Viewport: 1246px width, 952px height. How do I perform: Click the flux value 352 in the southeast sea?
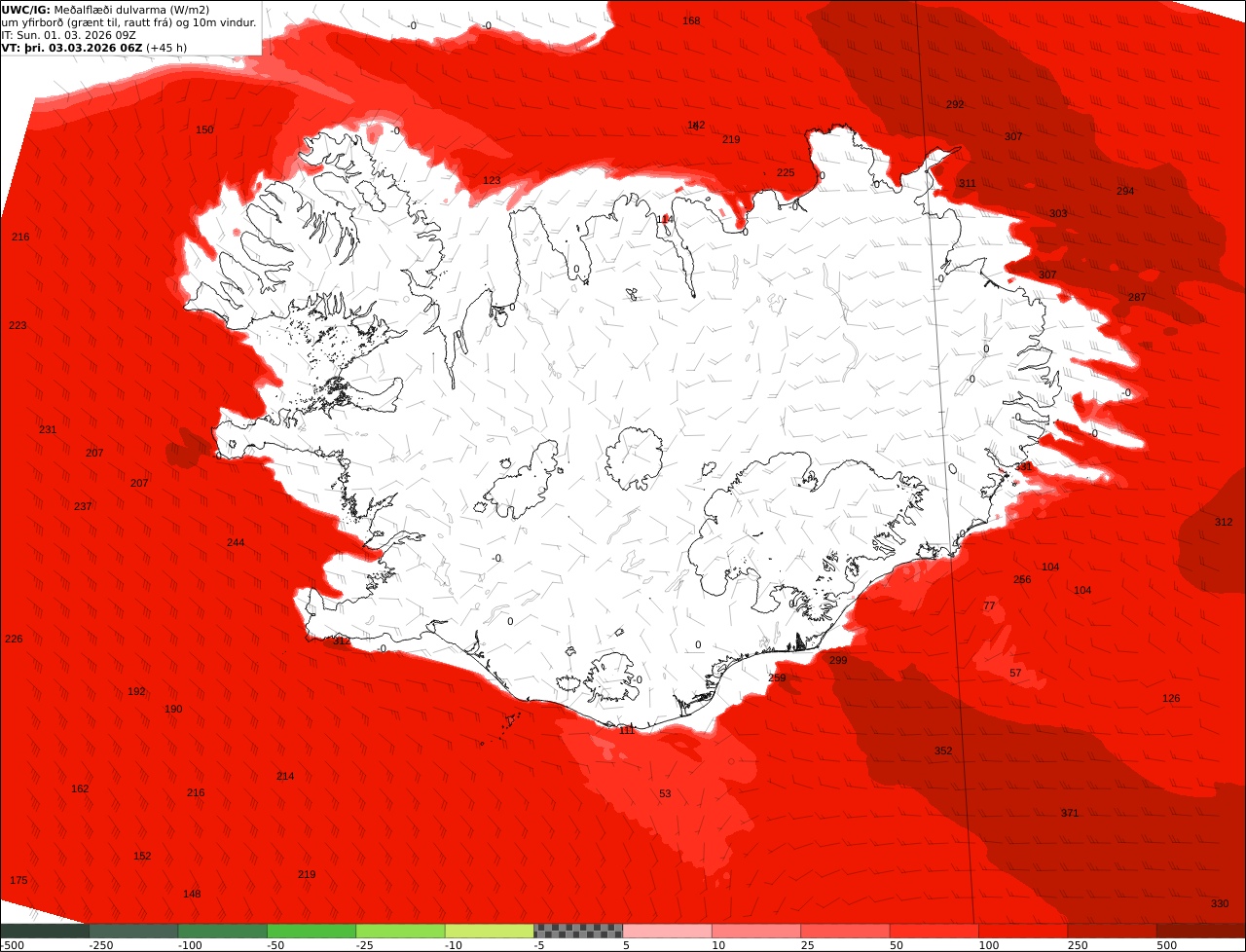(x=943, y=751)
